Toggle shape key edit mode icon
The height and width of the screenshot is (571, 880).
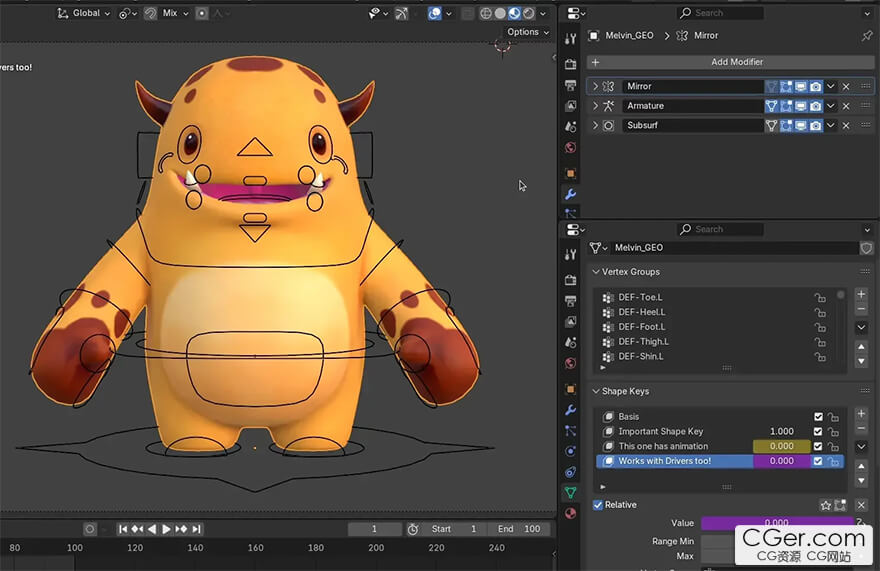click(x=840, y=505)
